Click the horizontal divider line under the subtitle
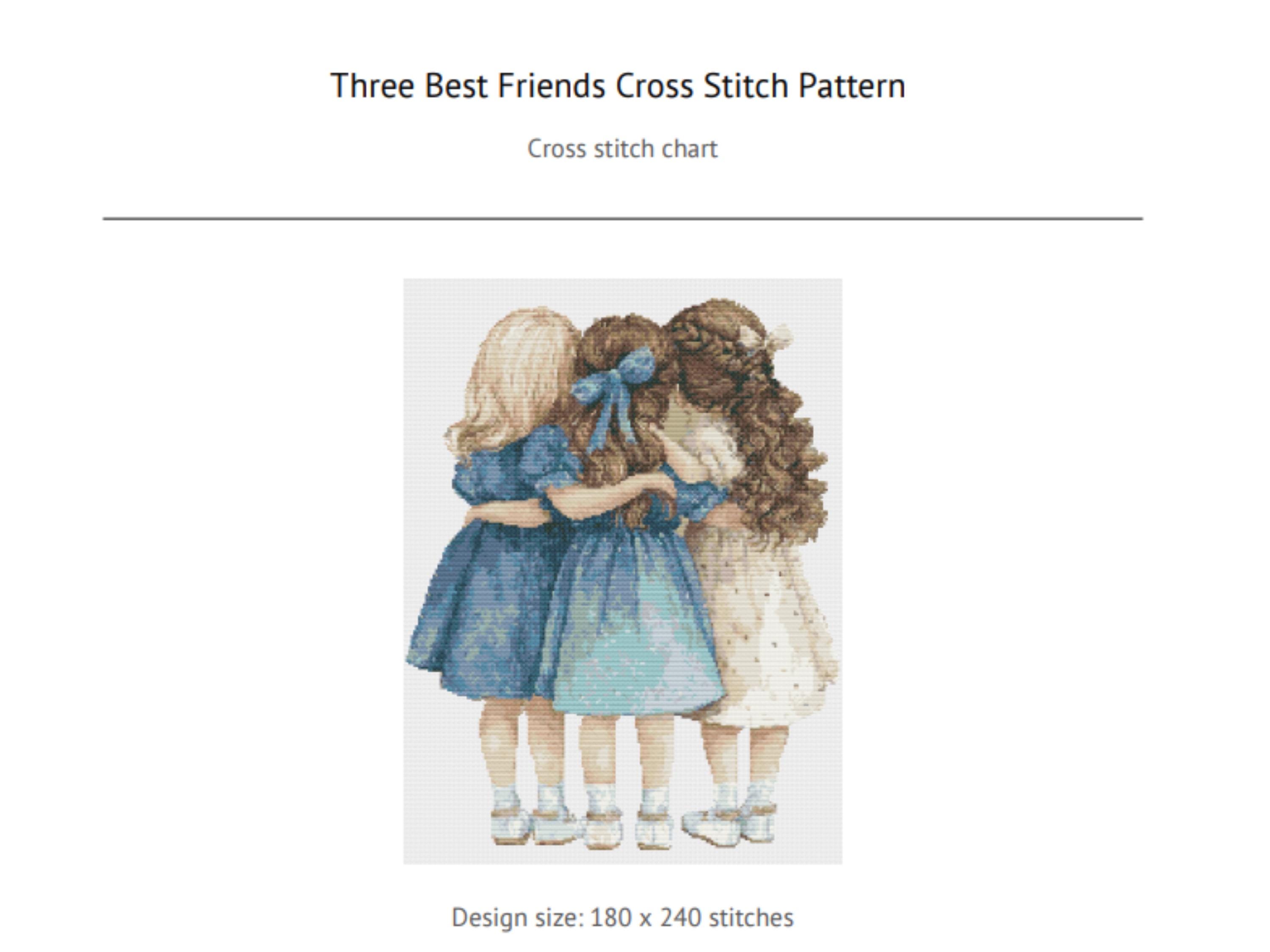Screen dimensions: 1270x952 [622, 218]
